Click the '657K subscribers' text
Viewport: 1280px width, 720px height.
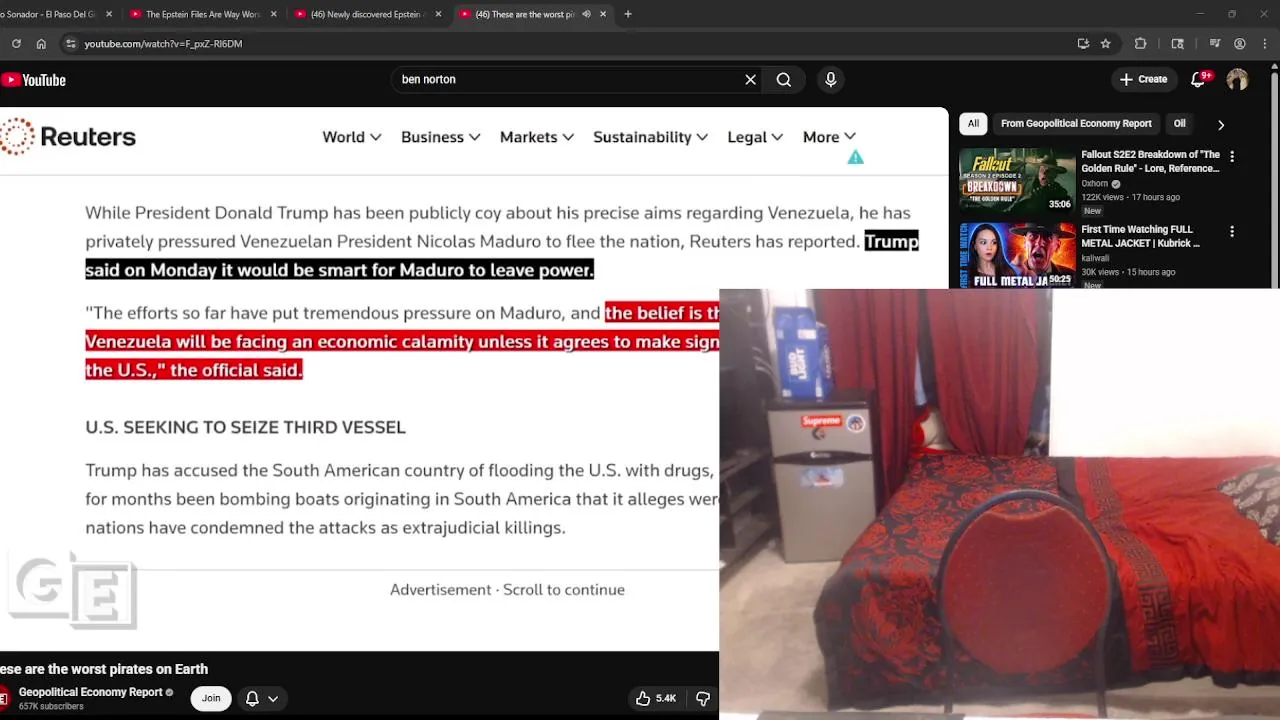click(x=51, y=707)
